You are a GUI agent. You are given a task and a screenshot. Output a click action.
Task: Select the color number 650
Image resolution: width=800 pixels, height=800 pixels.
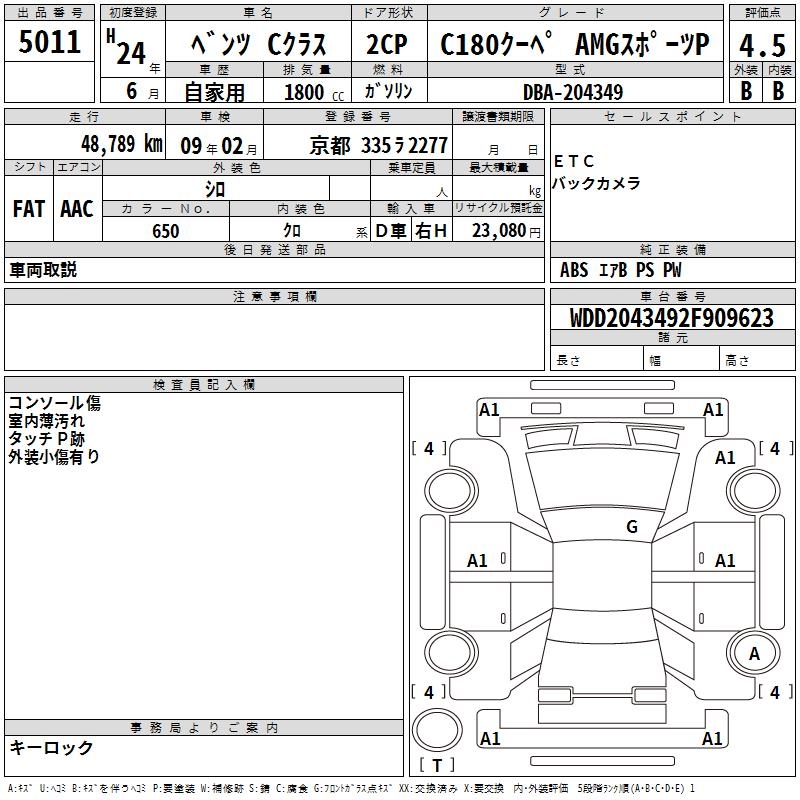pos(166,231)
